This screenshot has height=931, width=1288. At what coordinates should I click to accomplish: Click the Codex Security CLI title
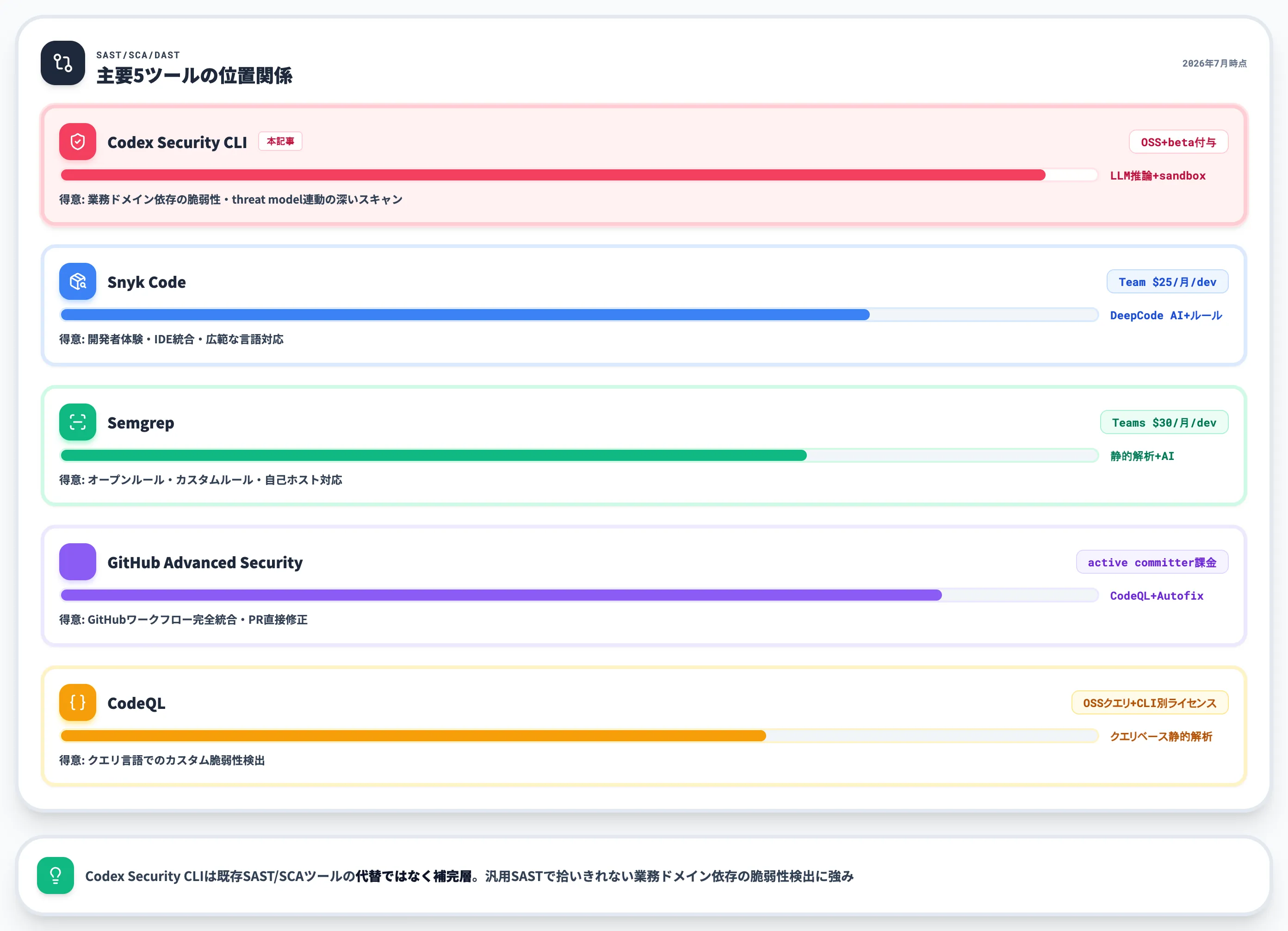[177, 142]
